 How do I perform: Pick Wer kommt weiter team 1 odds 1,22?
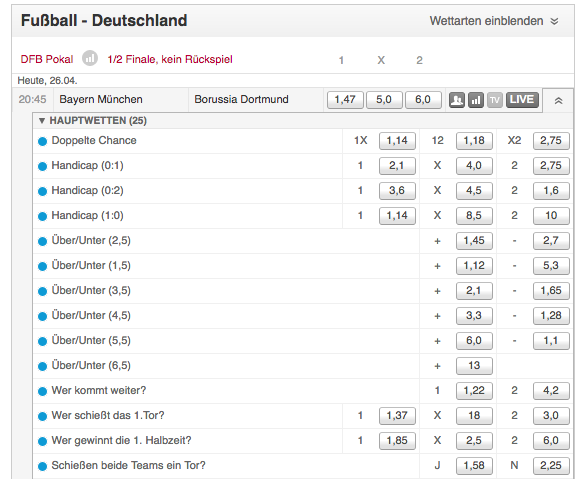click(x=474, y=391)
